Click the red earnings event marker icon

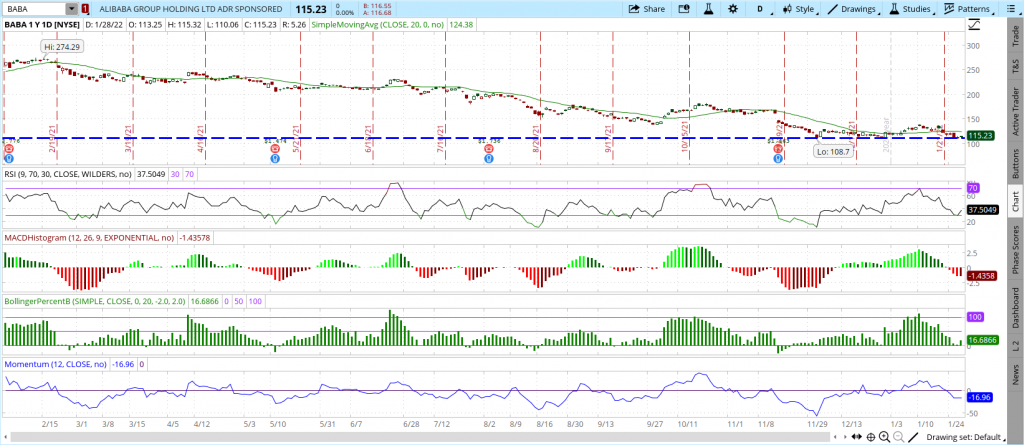pyautogui.click(x=8, y=147)
